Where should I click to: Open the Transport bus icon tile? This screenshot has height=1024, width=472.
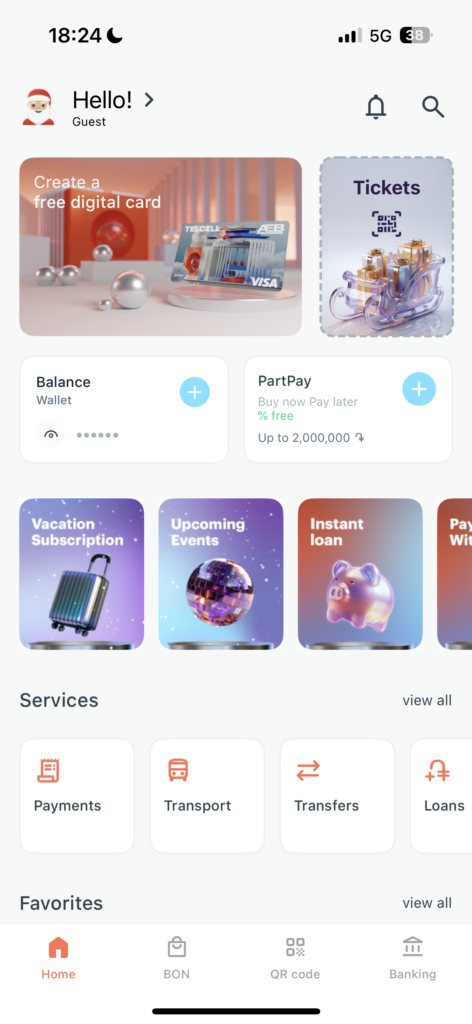[207, 795]
